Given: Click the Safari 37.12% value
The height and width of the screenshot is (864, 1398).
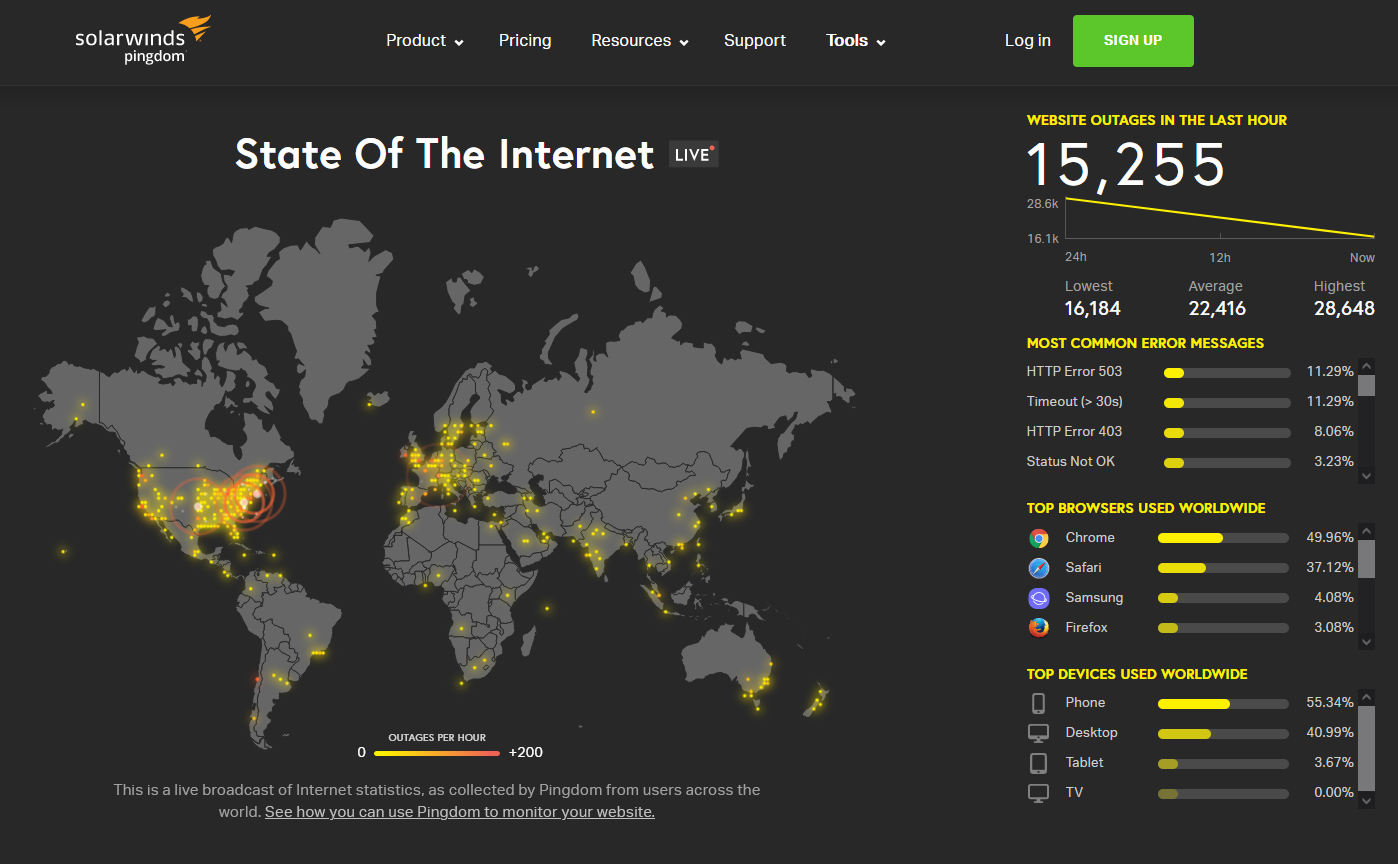Looking at the screenshot, I should 1330,568.
